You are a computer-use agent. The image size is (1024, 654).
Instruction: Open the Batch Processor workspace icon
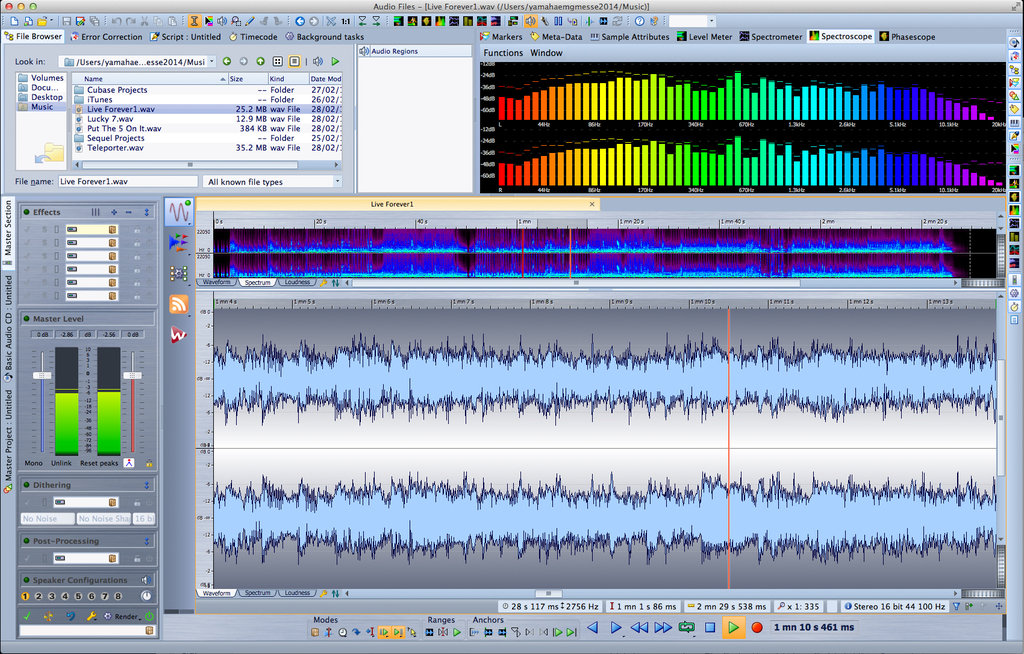[x=178, y=273]
